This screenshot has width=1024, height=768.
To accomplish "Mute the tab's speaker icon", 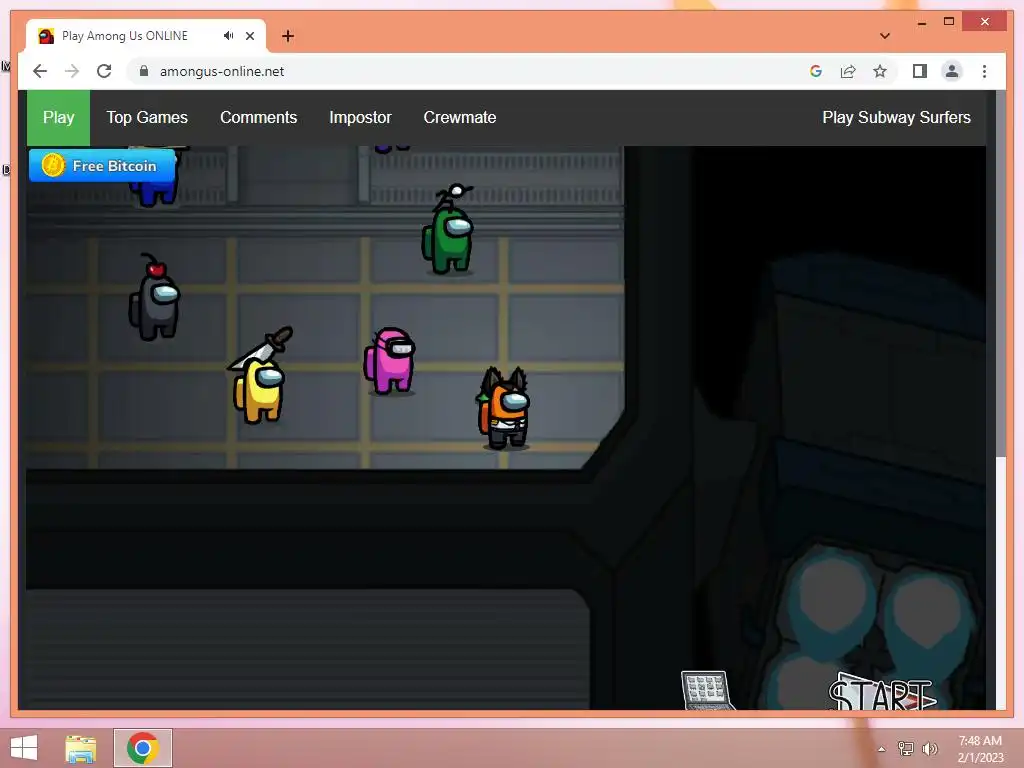I will point(229,36).
